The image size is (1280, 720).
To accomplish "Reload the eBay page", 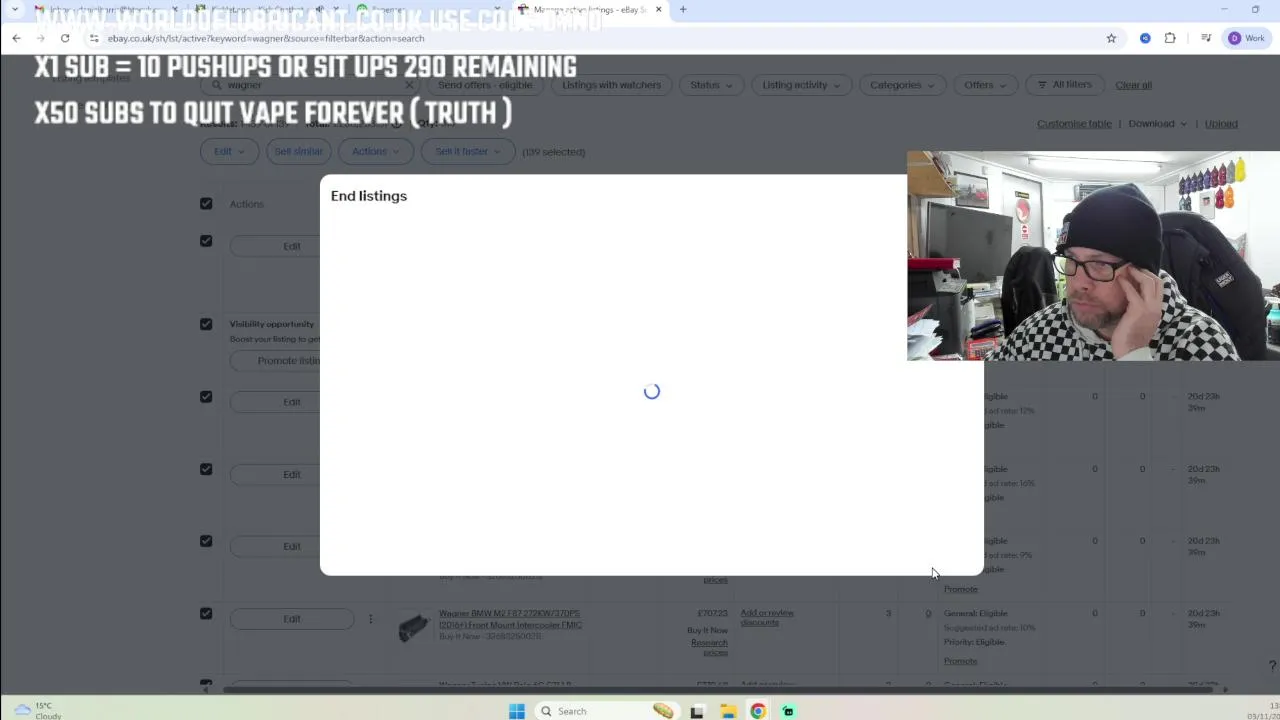I will tap(65, 38).
